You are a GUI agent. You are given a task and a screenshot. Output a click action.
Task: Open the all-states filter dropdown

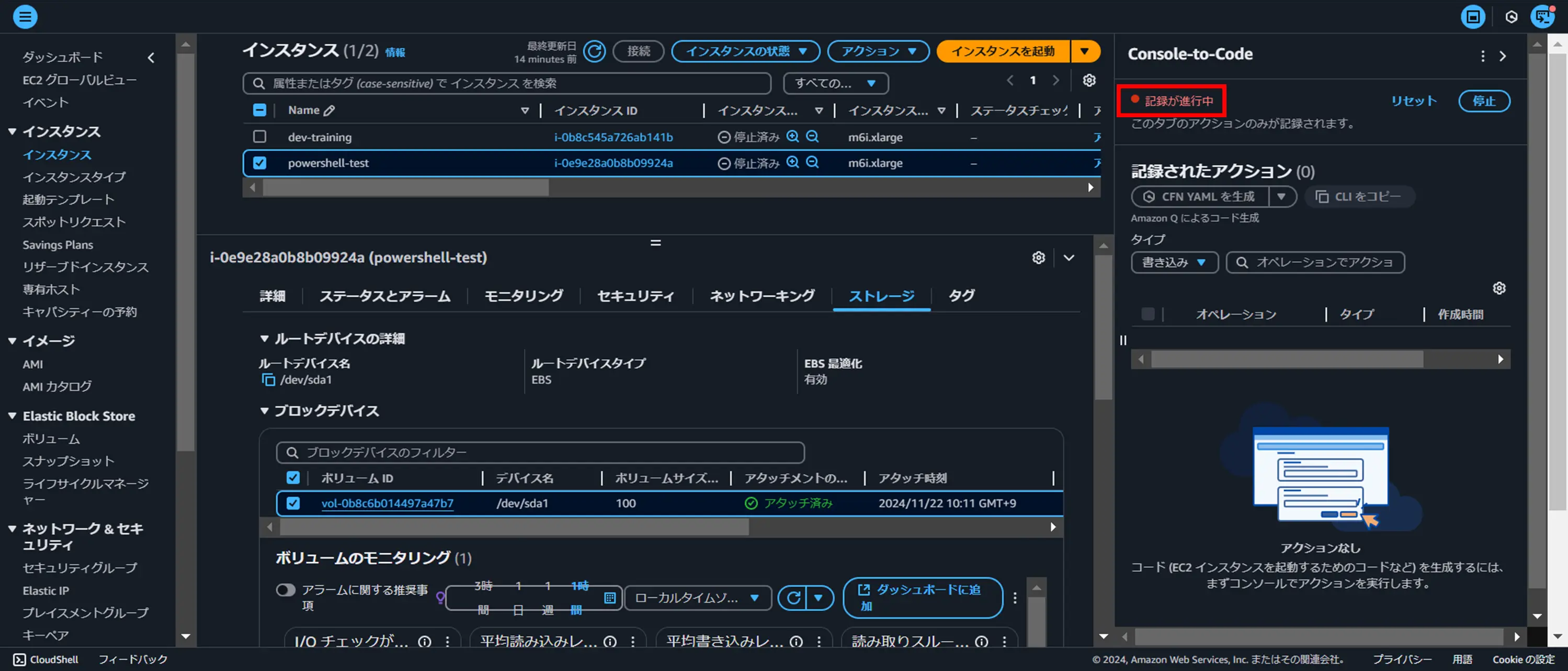click(x=835, y=83)
